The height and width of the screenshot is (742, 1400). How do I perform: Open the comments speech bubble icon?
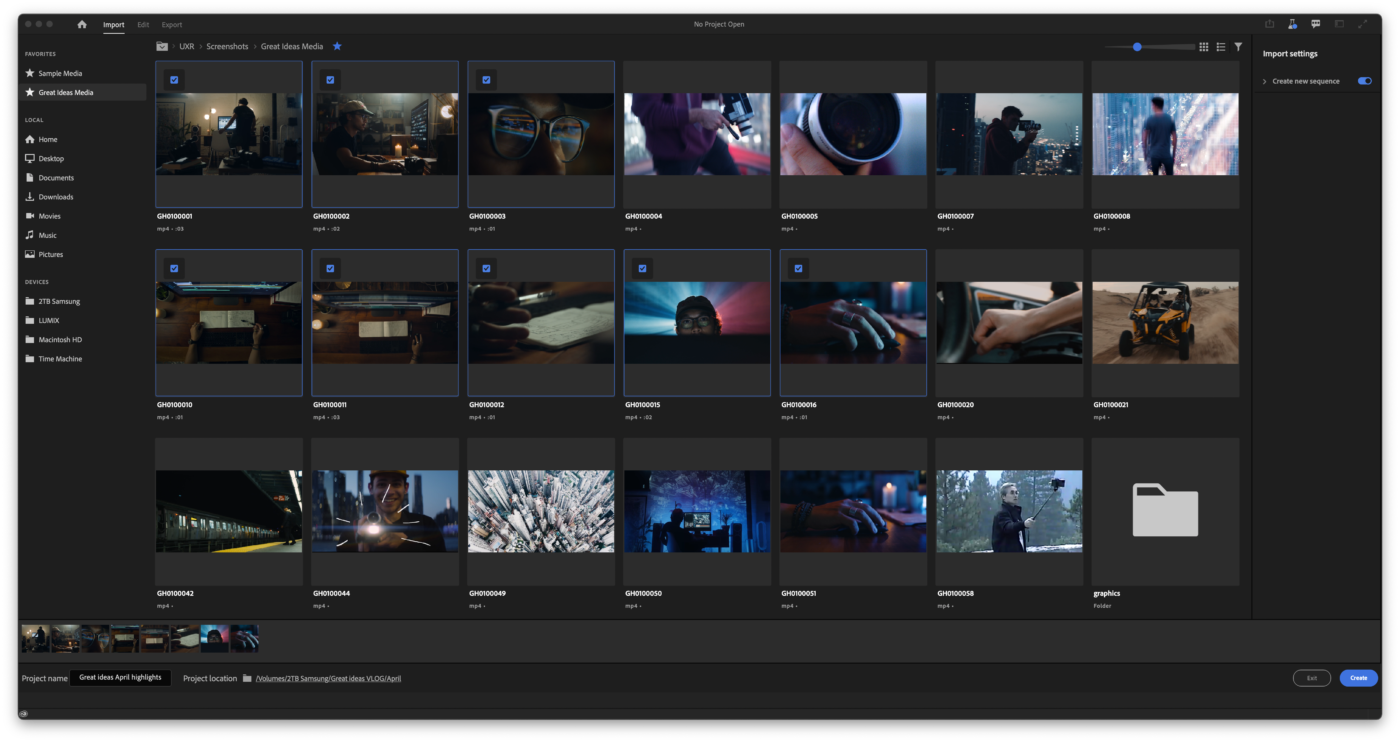point(1315,24)
